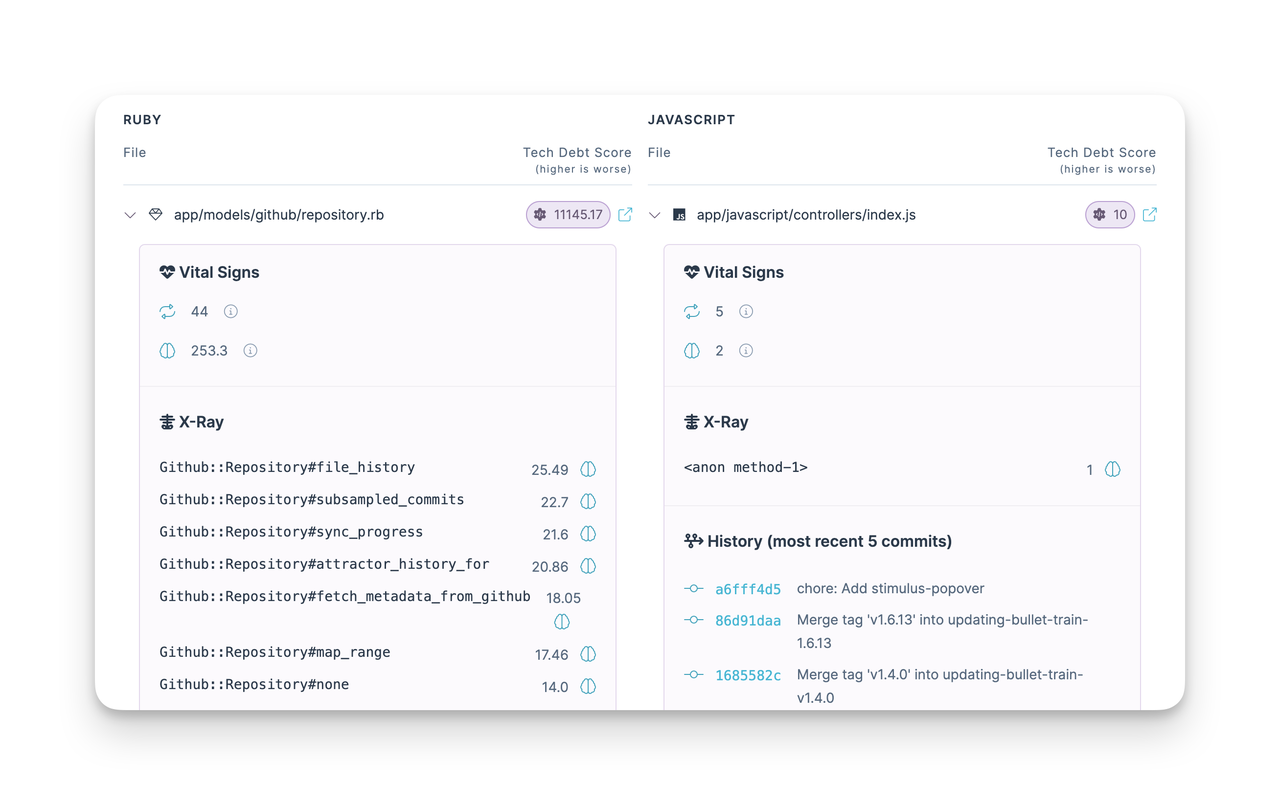Click the churn cycle icon beside 5
The image size is (1280, 805).
[x=692, y=312]
